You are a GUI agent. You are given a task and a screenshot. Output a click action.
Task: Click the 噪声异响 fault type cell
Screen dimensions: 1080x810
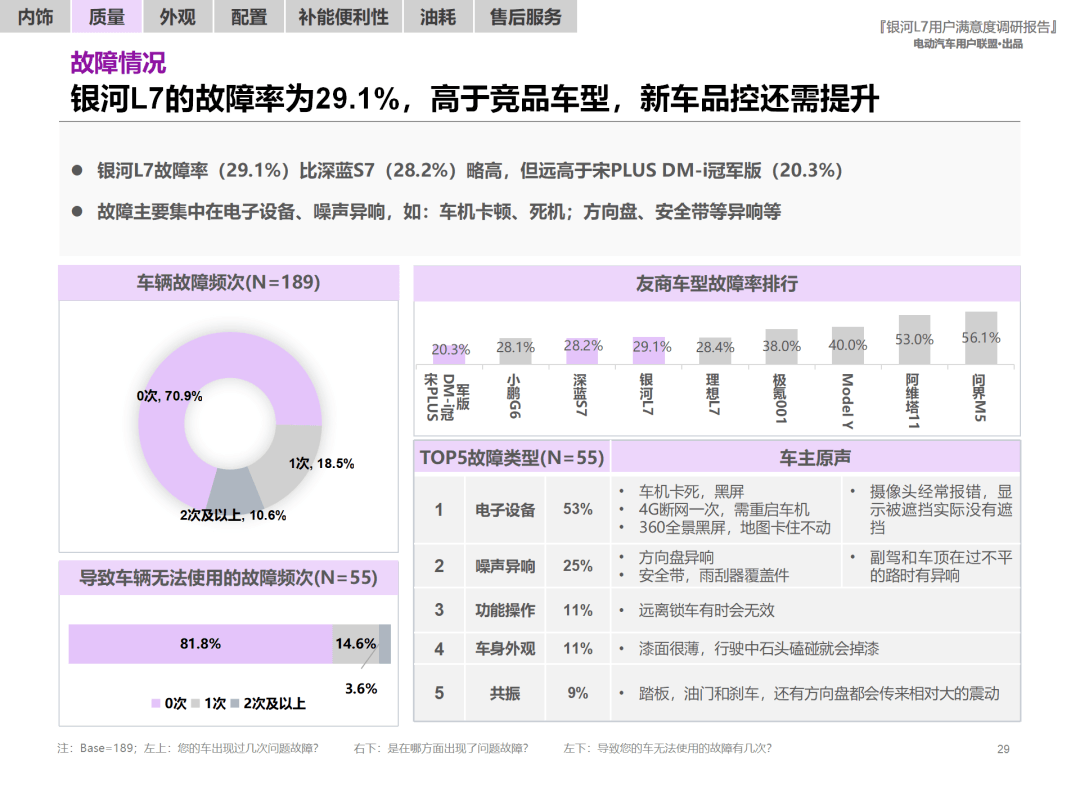[505, 566]
